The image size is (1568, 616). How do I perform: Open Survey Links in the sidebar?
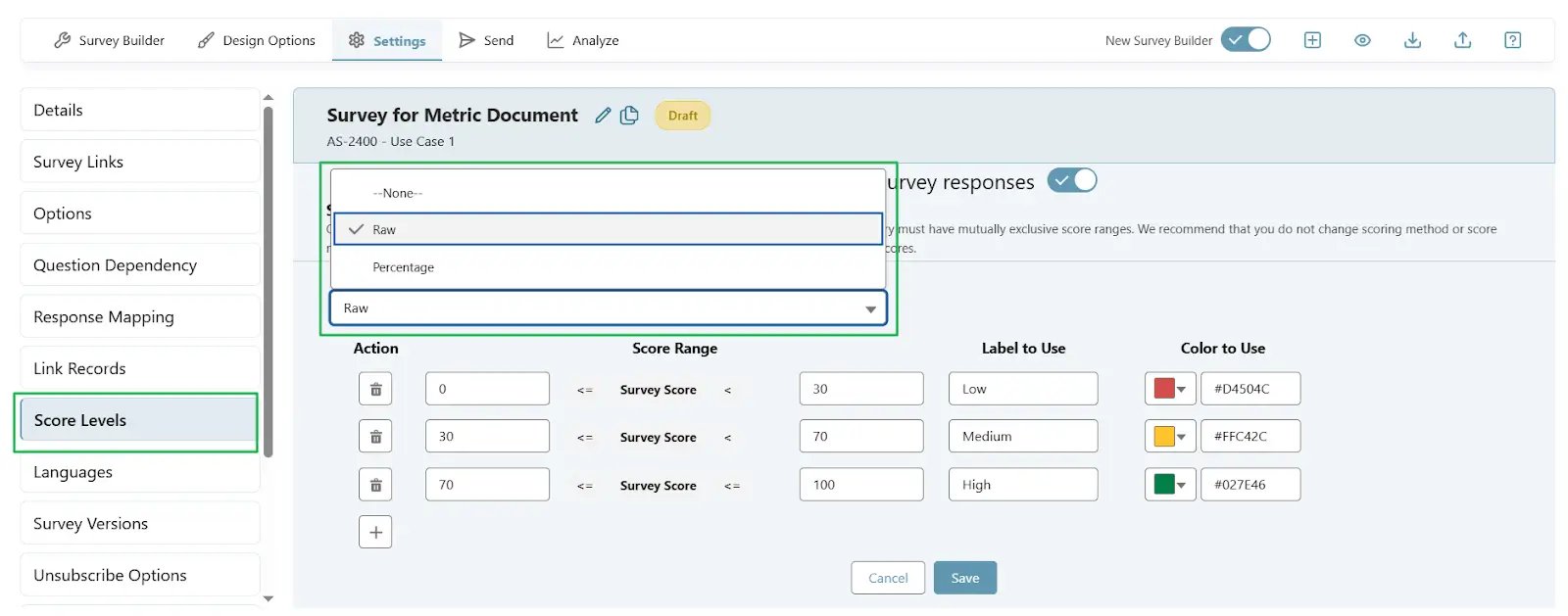pos(139,162)
